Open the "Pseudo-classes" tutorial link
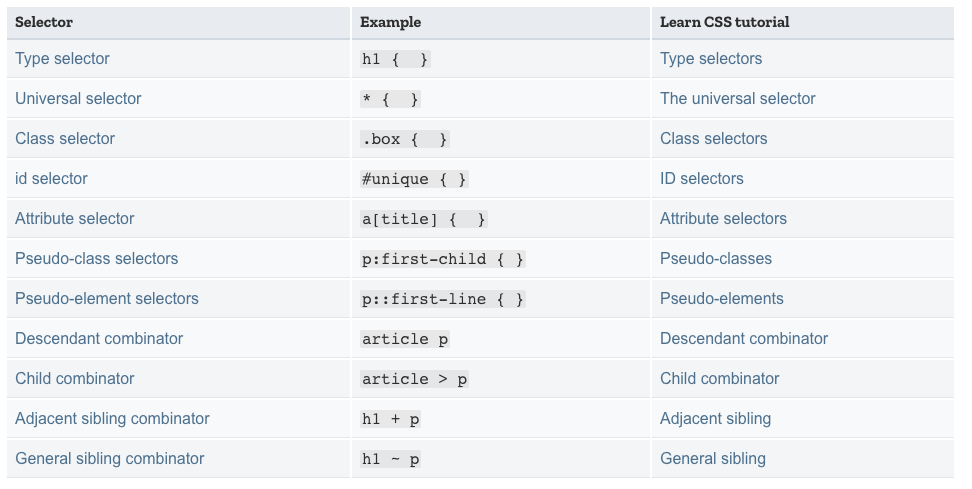The width and height of the screenshot is (972, 489). 715,259
